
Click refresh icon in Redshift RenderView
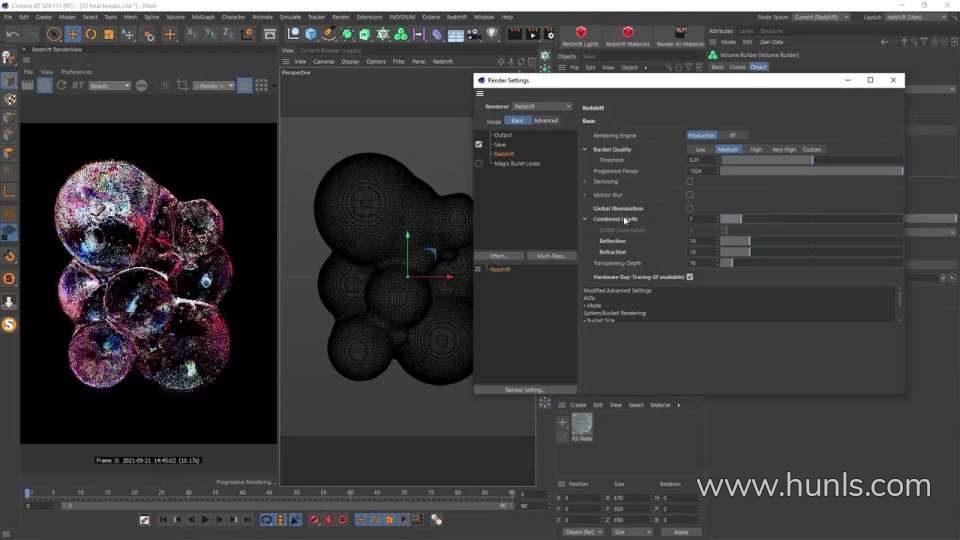pyautogui.click(x=62, y=86)
